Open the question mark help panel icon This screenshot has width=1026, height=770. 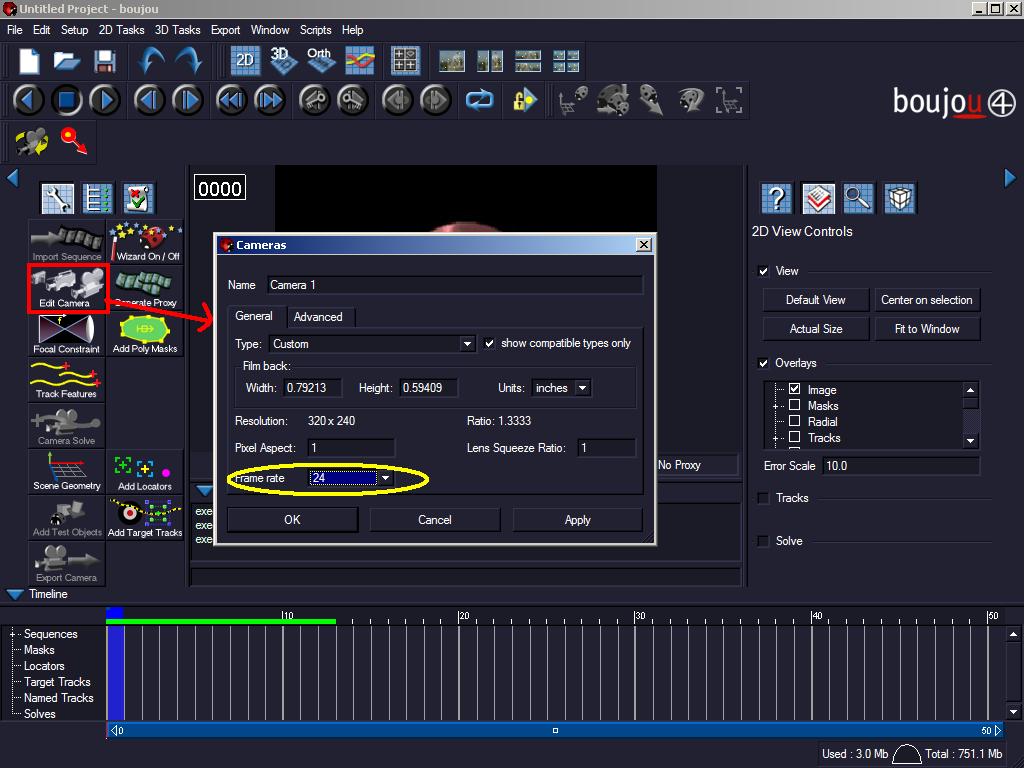pos(776,198)
